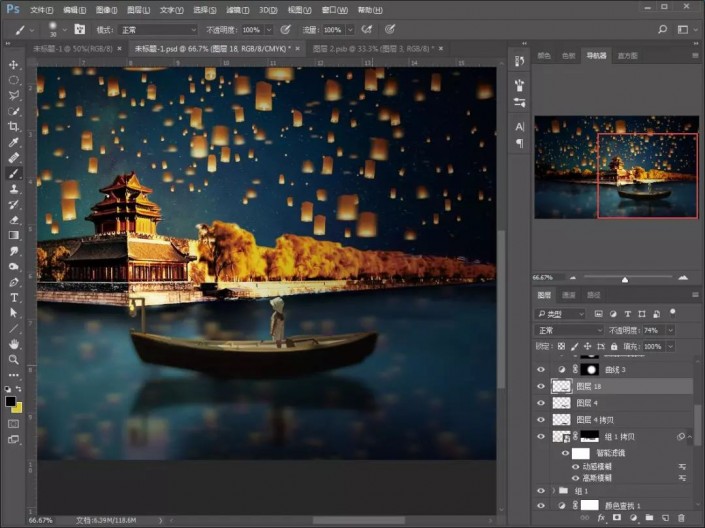705x528 pixels.
Task: Select the Healing Brush tool
Action: (x=13, y=158)
